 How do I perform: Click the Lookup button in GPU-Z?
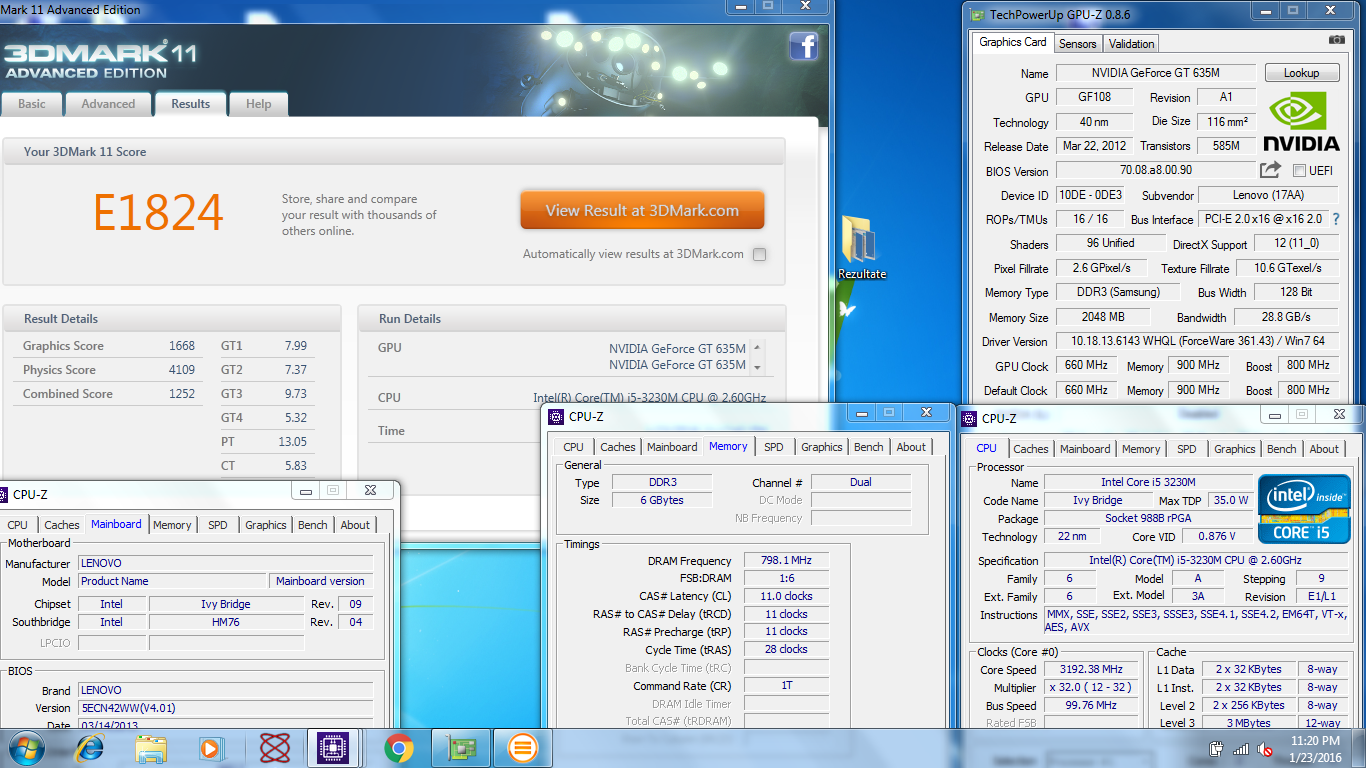1301,73
